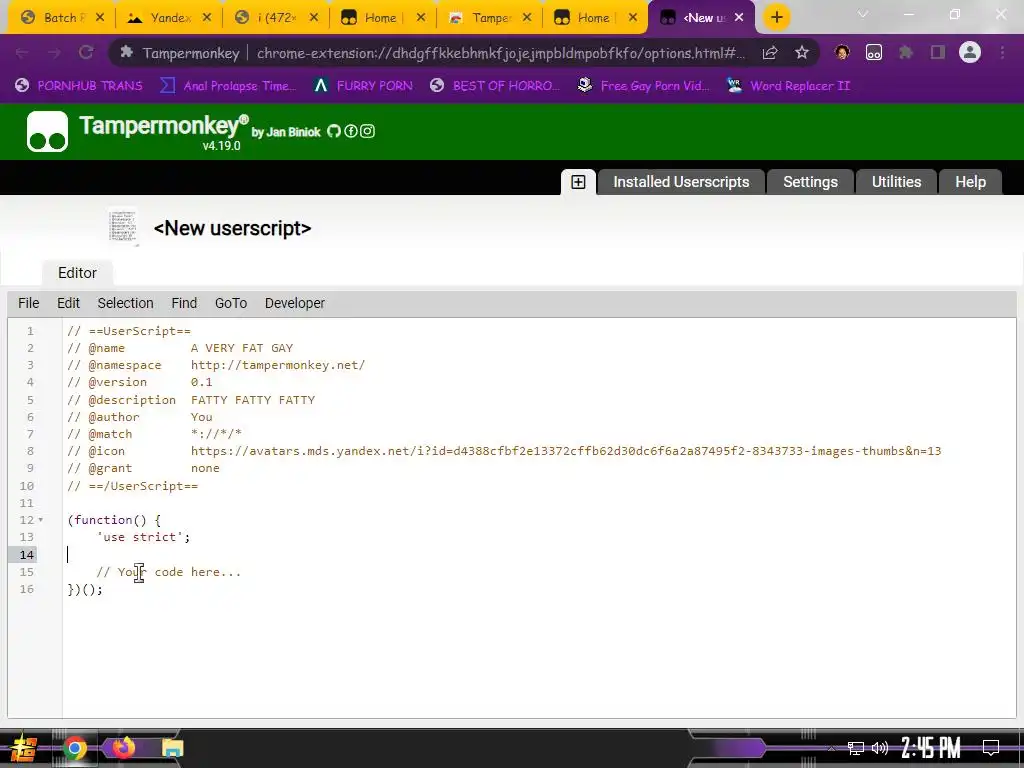
Task: Click the Tampermonkey logo icon
Action: point(47,131)
